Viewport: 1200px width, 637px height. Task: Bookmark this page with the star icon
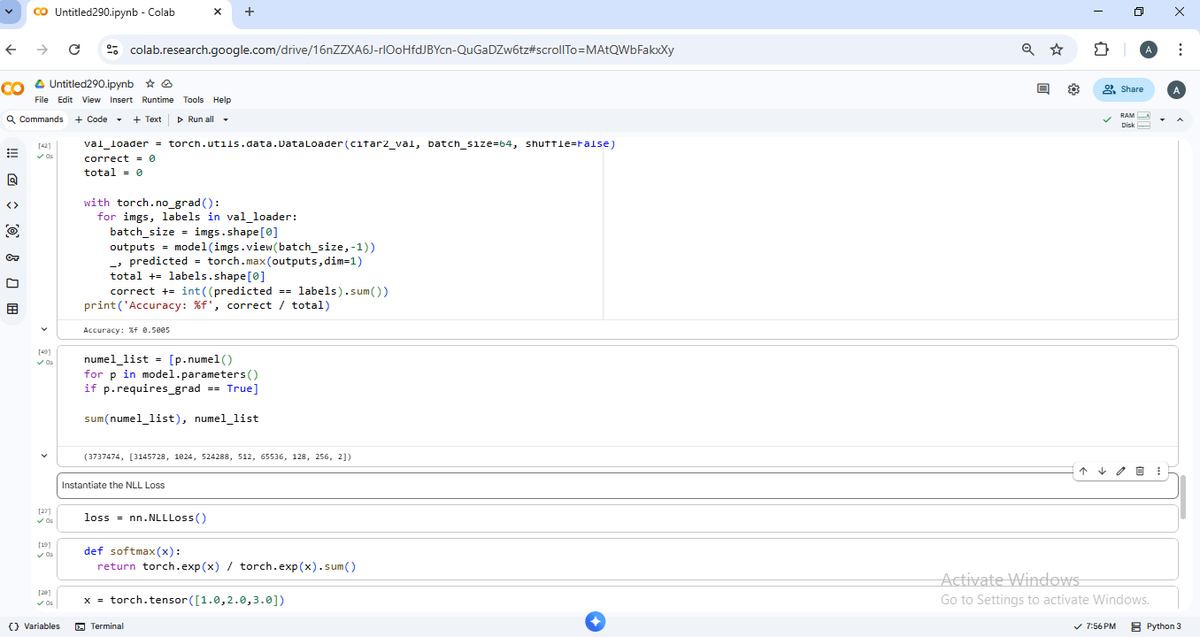tap(1056, 49)
